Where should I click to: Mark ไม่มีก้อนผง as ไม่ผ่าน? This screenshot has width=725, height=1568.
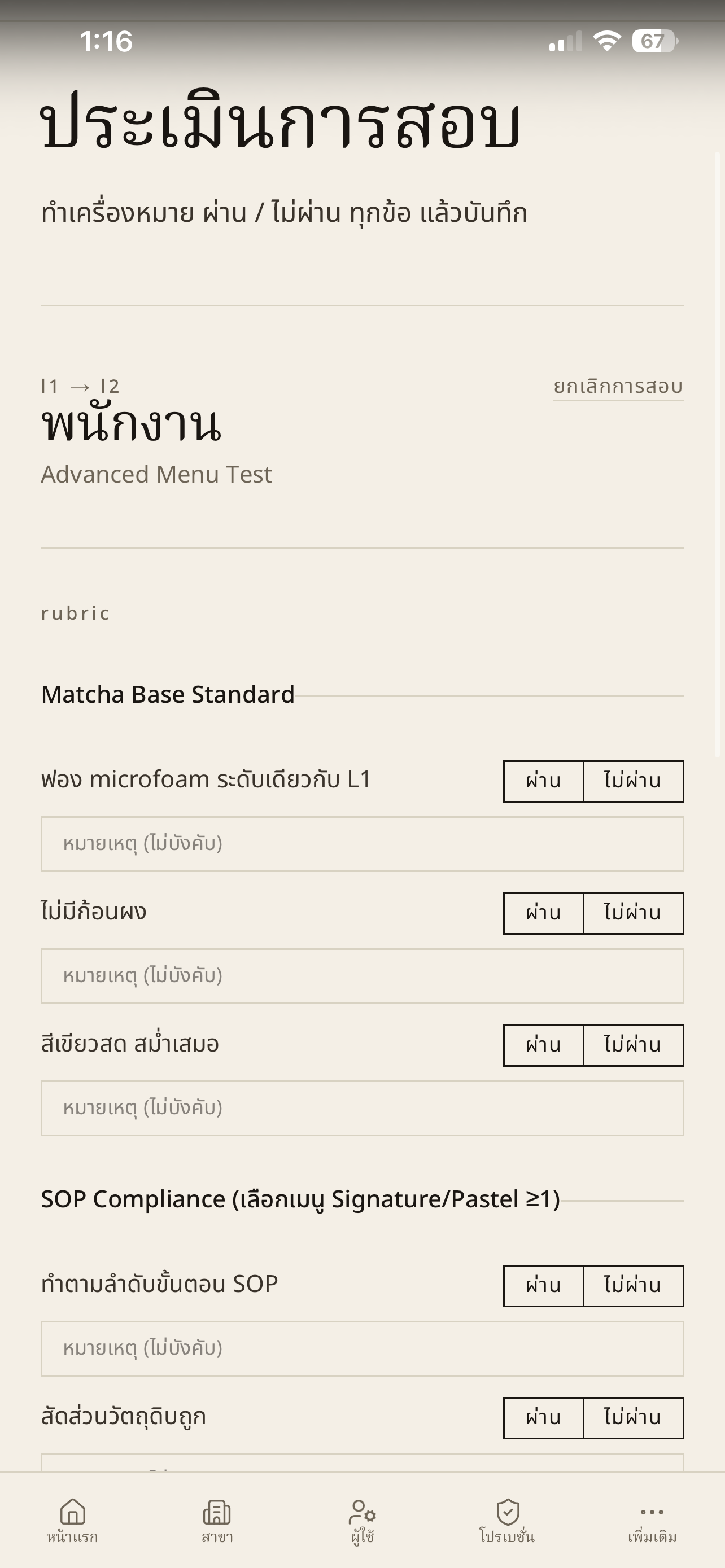click(633, 913)
